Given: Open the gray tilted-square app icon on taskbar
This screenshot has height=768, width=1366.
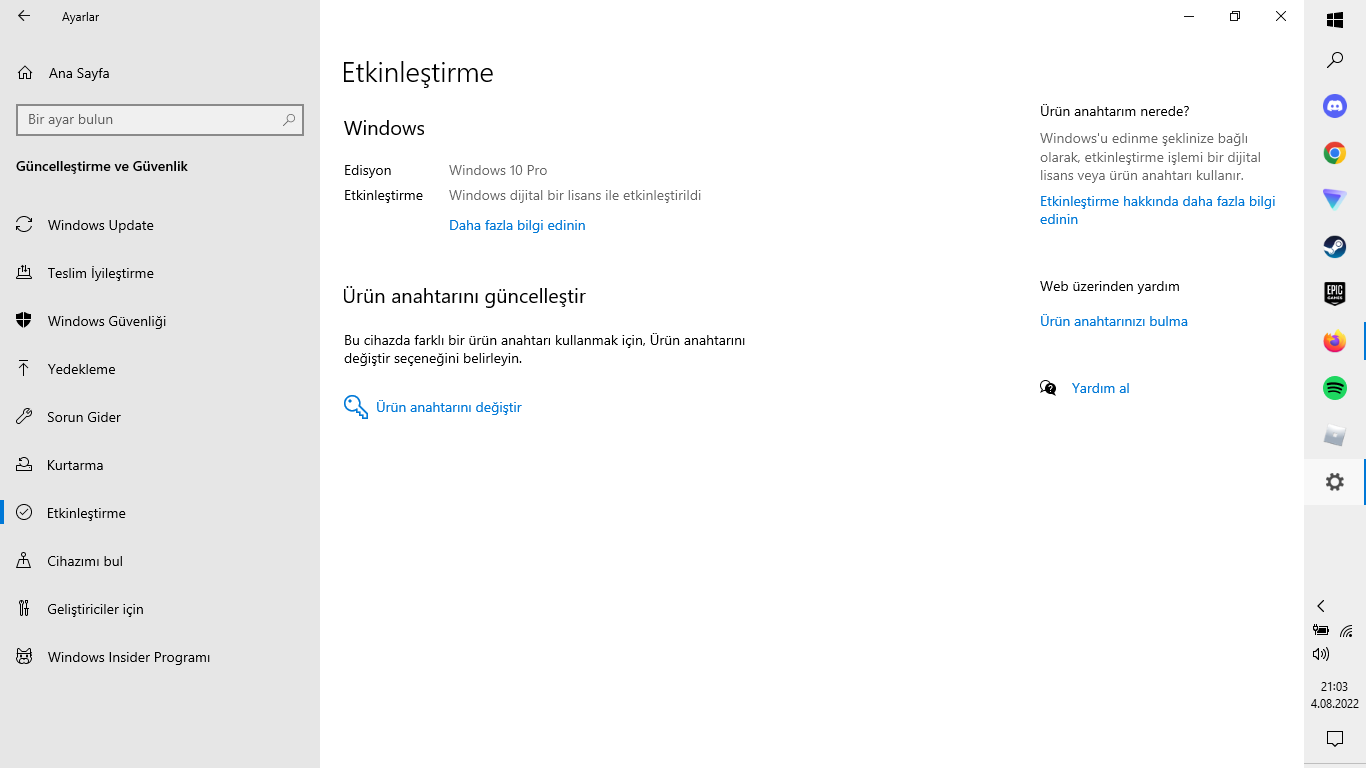Looking at the screenshot, I should click(x=1335, y=435).
